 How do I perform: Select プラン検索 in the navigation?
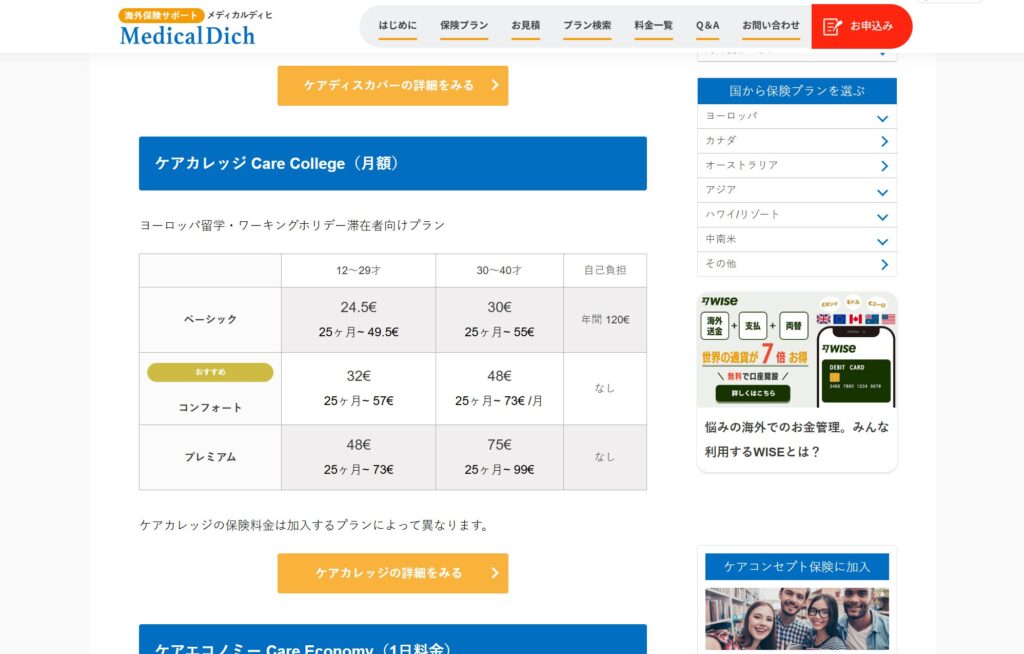587,25
